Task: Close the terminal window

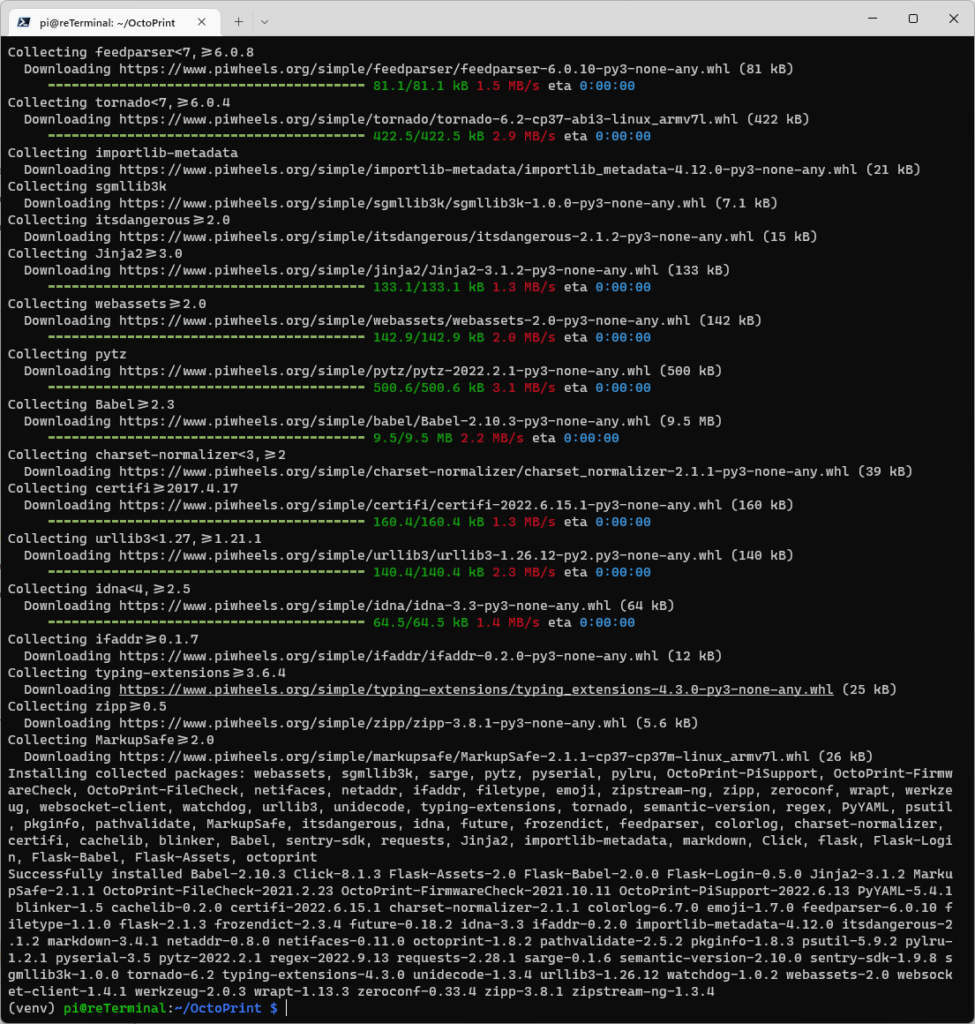Action: pyautogui.click(x=953, y=18)
